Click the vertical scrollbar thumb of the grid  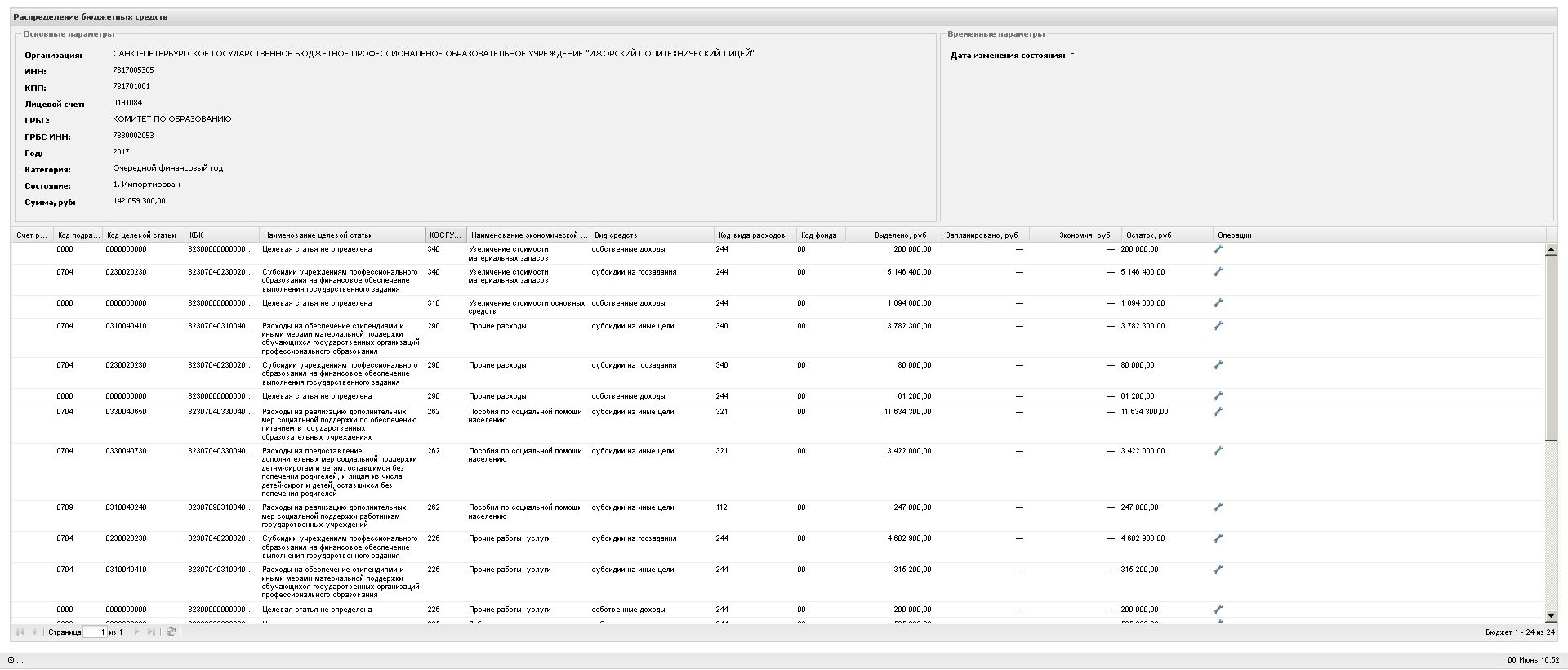pos(1551,349)
